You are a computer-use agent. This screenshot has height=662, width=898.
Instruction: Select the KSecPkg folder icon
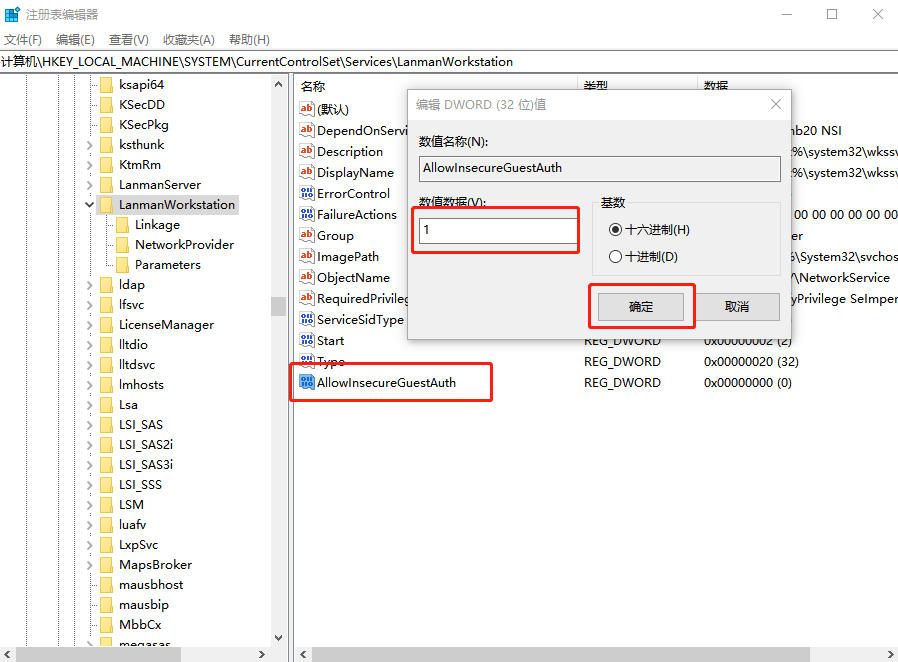click(x=107, y=125)
